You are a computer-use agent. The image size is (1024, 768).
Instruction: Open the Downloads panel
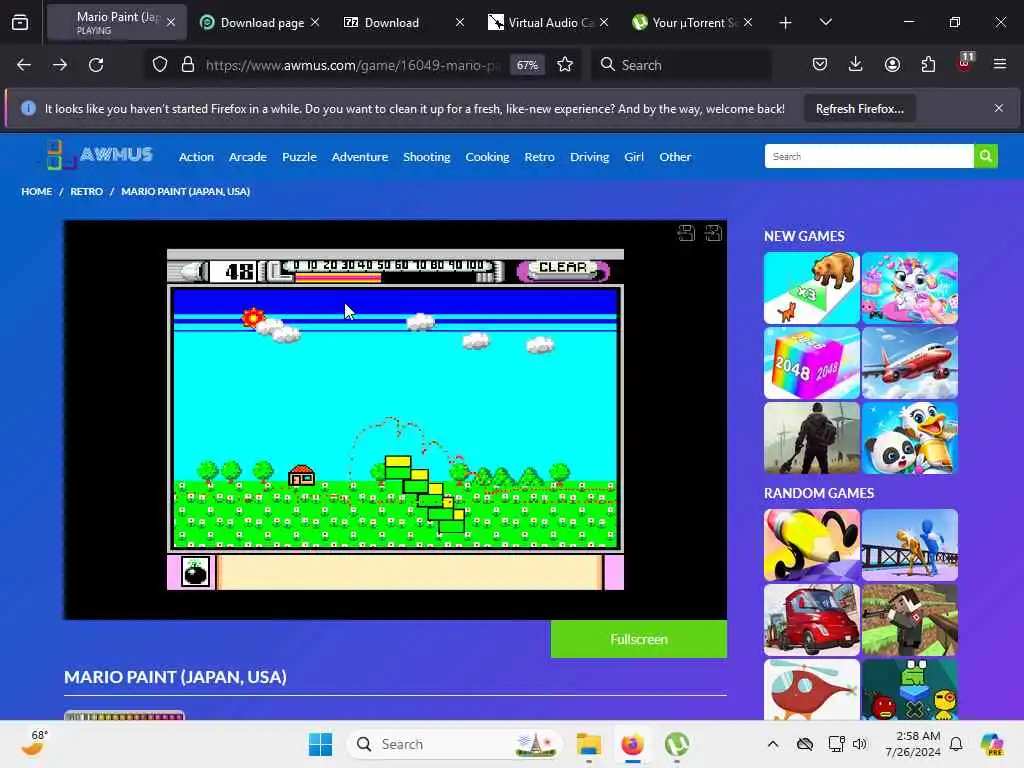(x=856, y=64)
